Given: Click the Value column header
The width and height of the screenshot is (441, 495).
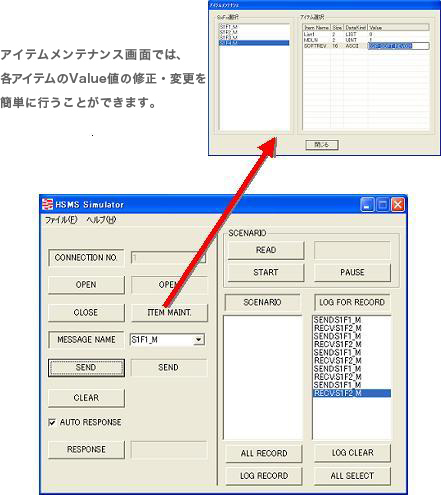Looking at the screenshot, I should [x=398, y=28].
